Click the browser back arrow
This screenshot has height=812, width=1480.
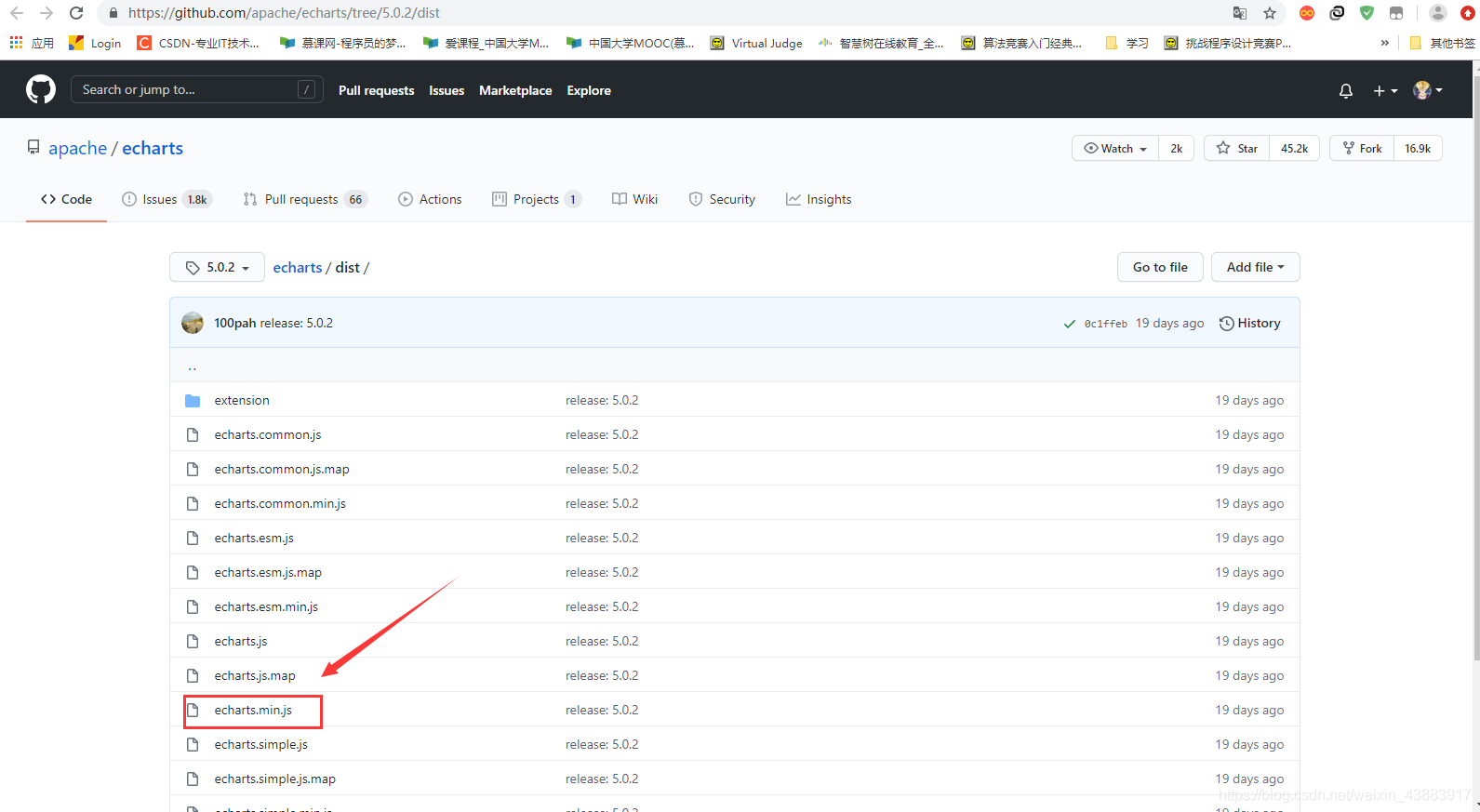pyautogui.click(x=17, y=13)
